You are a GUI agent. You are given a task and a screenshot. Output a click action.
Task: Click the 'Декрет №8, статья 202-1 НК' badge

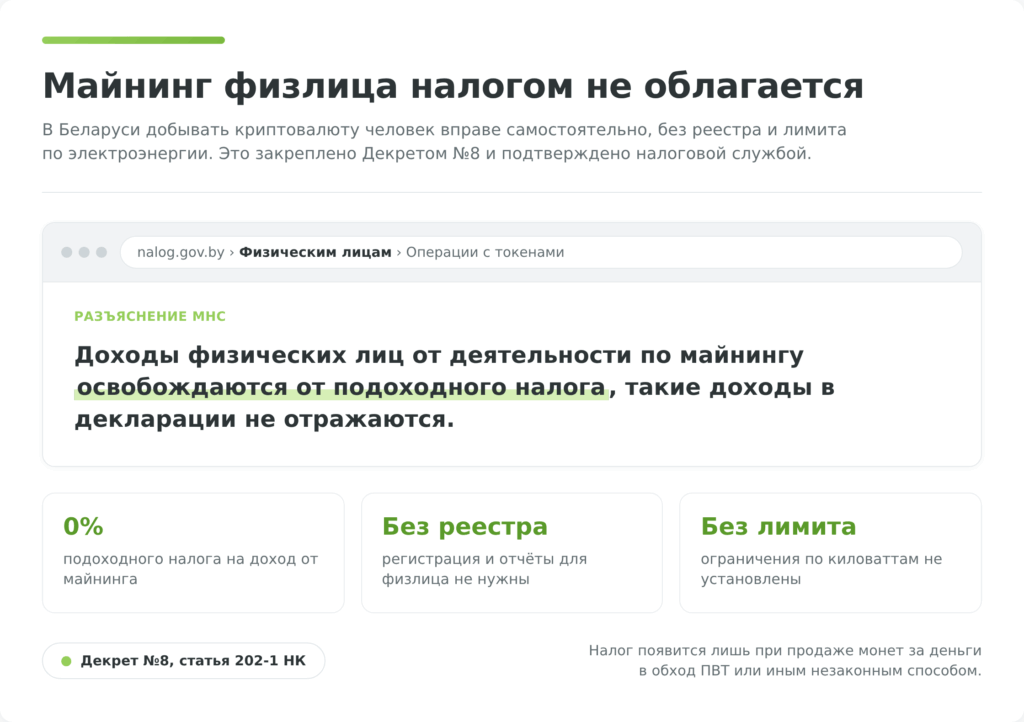184,661
